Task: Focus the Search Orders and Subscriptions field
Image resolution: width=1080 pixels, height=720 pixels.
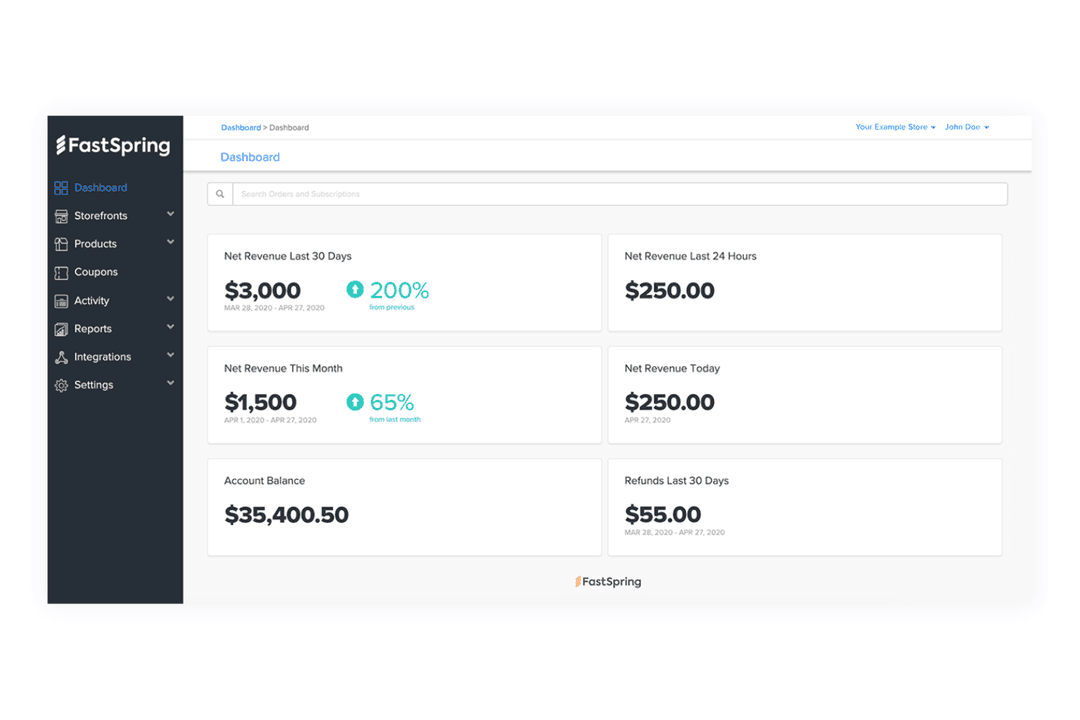Action: [620, 194]
